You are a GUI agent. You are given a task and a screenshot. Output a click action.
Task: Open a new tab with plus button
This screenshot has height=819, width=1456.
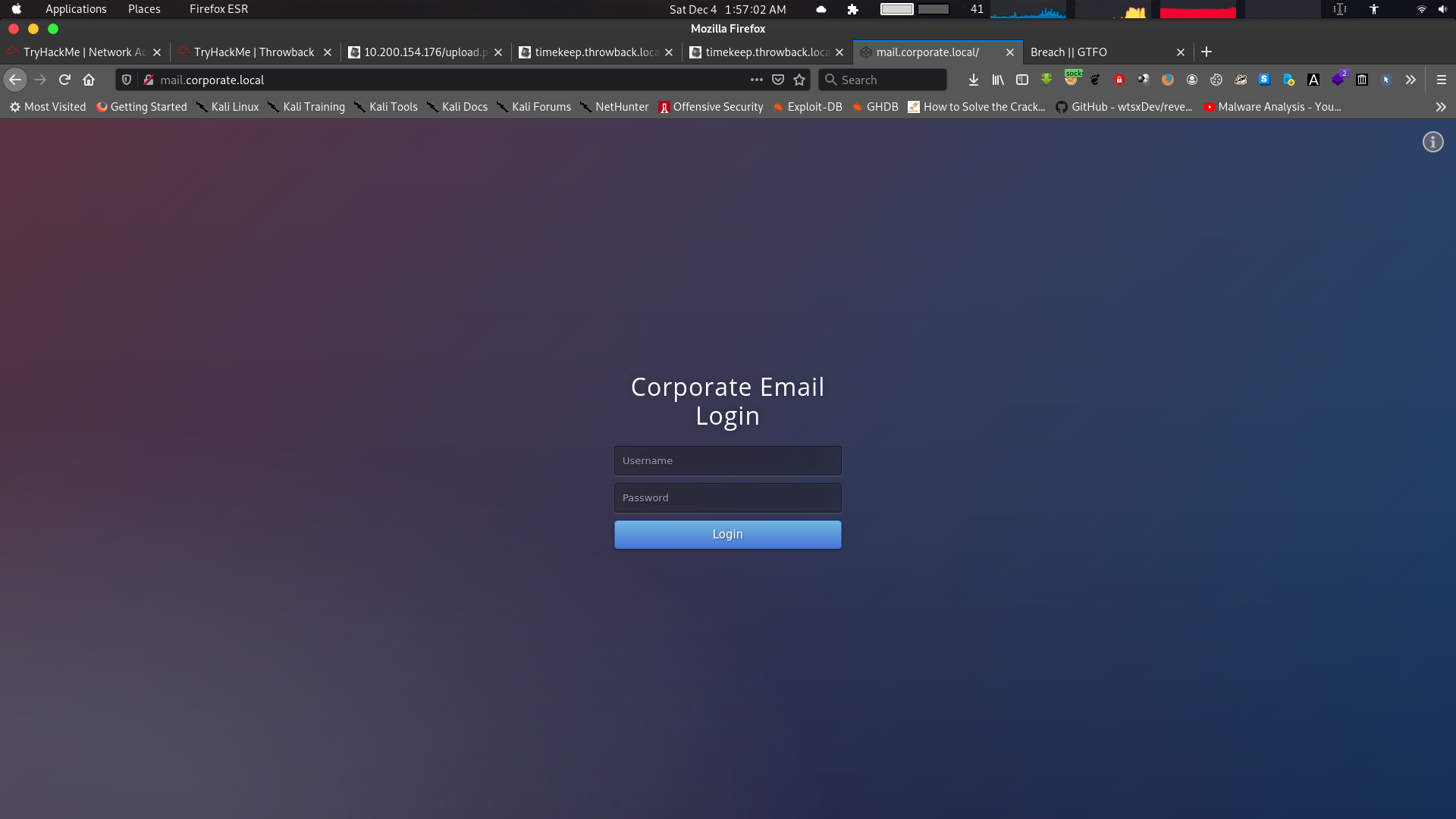tap(1207, 52)
